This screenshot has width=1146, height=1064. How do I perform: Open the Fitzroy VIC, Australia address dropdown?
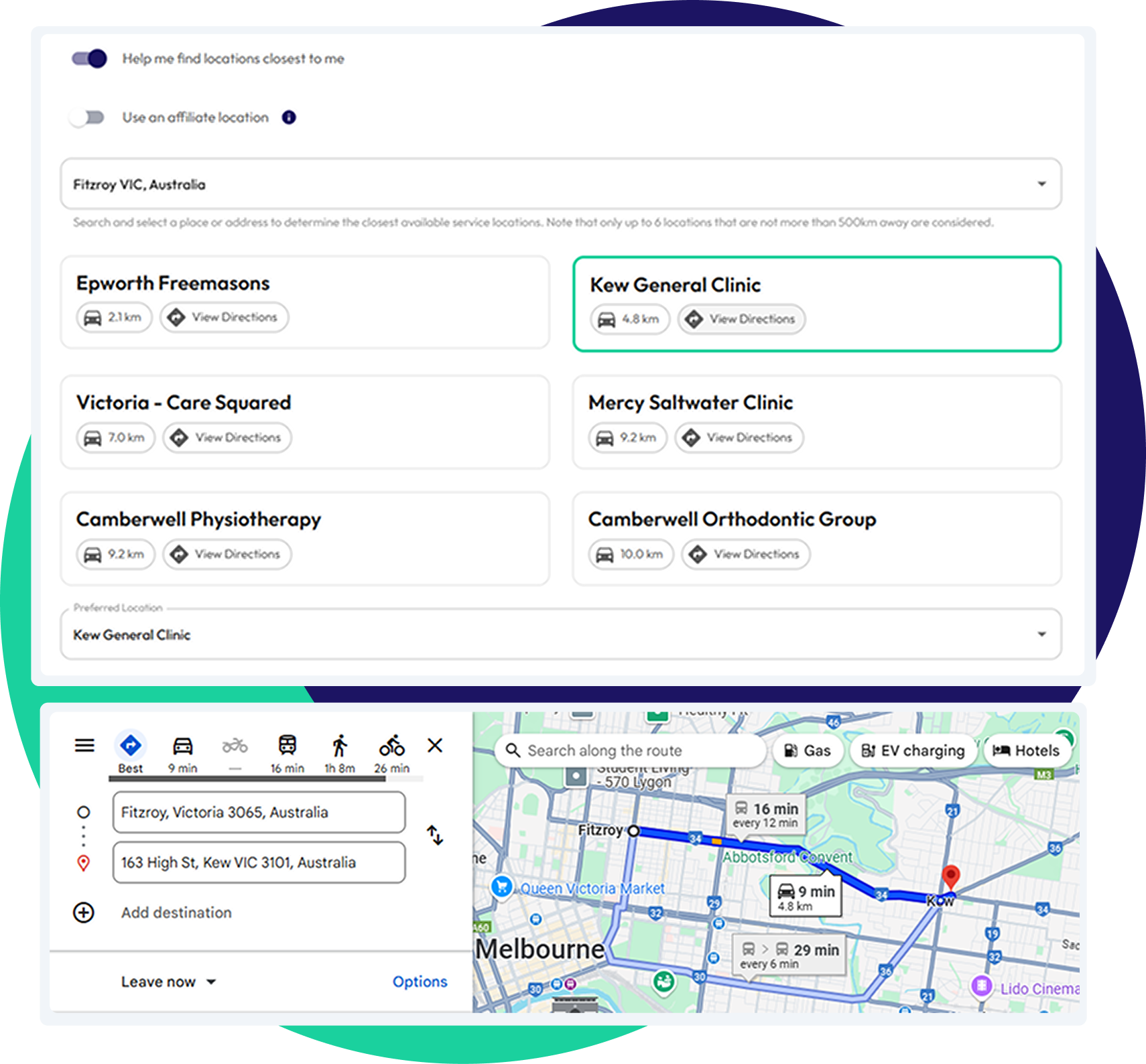pos(561,184)
